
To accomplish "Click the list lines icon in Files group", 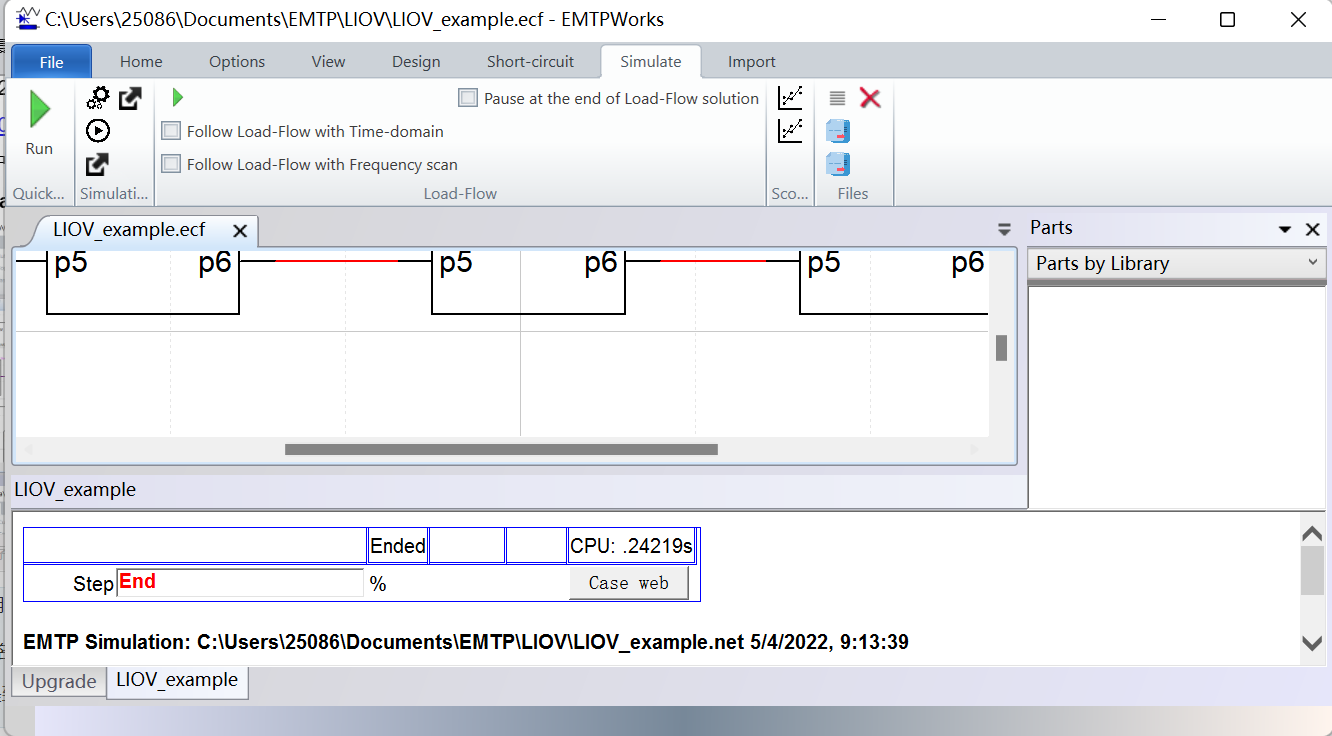I will coord(838,97).
